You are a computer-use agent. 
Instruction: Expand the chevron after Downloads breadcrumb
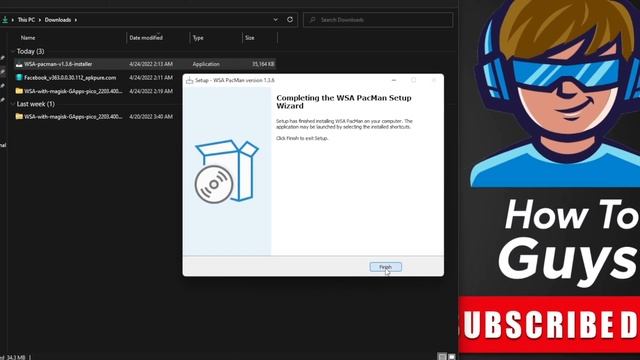point(76,20)
